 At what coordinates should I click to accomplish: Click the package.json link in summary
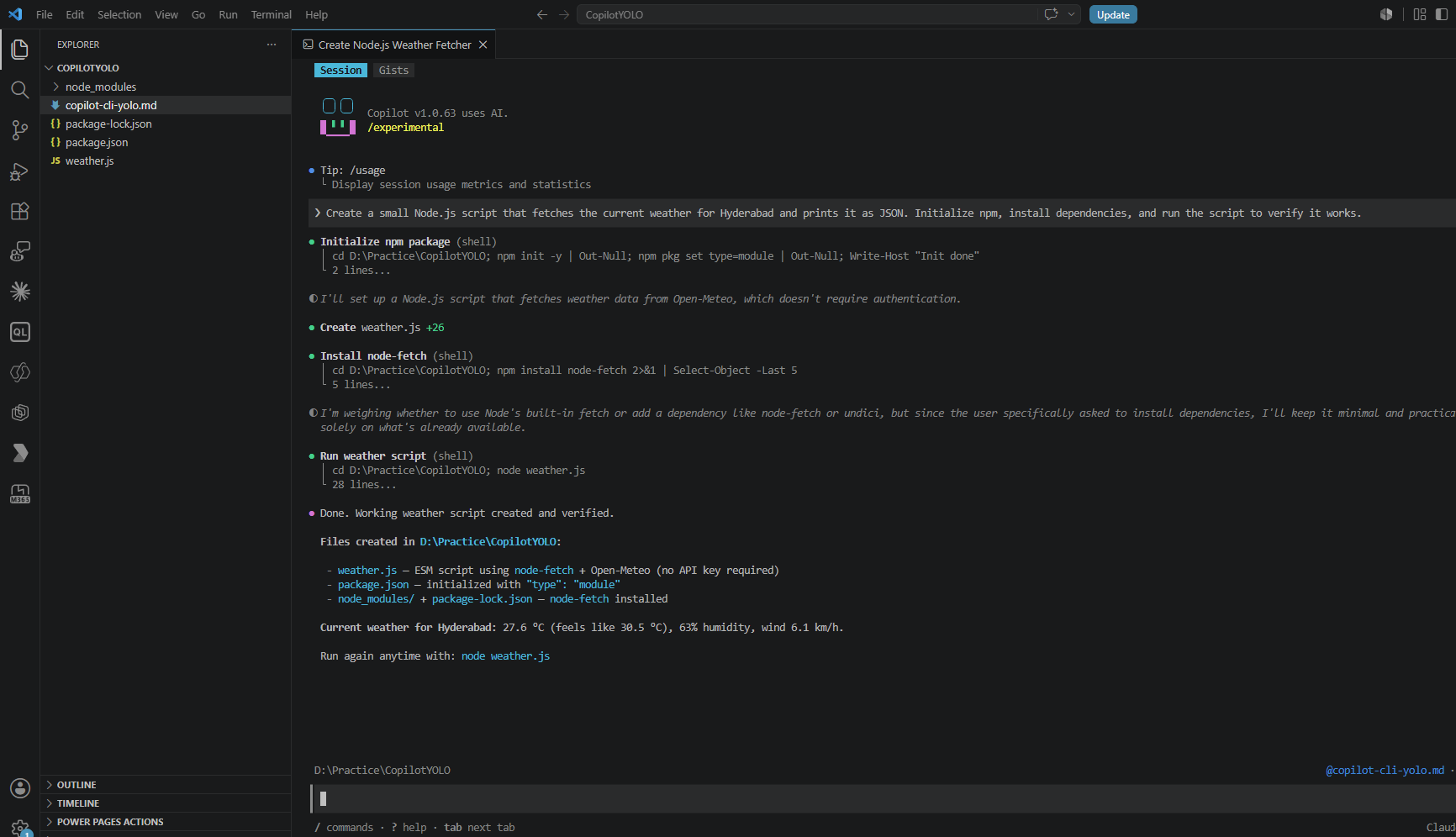[x=373, y=585]
